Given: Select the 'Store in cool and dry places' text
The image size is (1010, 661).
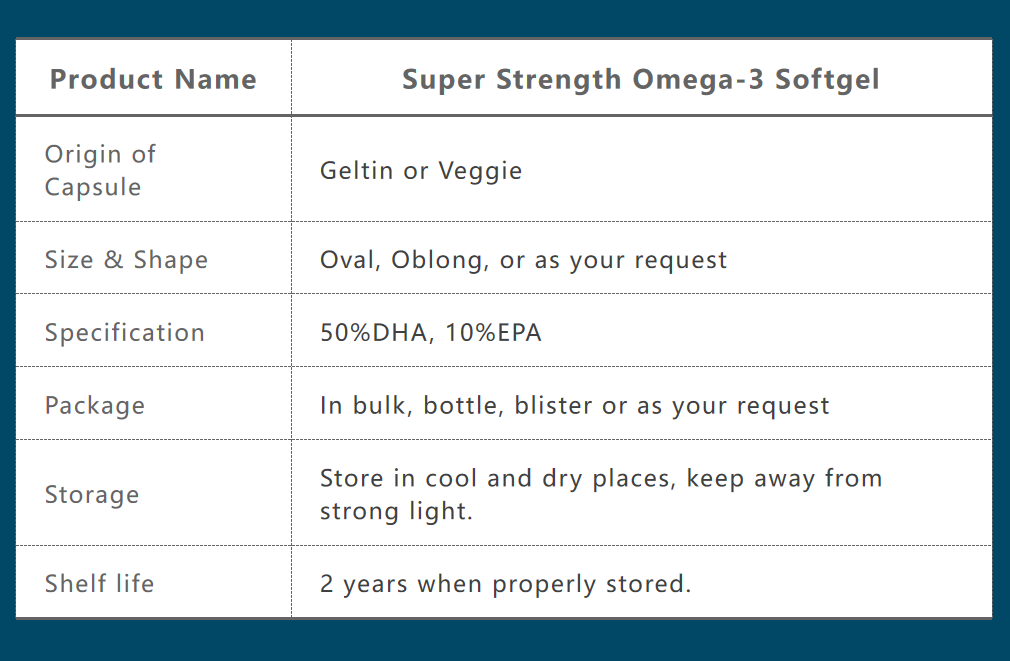Looking at the screenshot, I should click(x=497, y=479).
